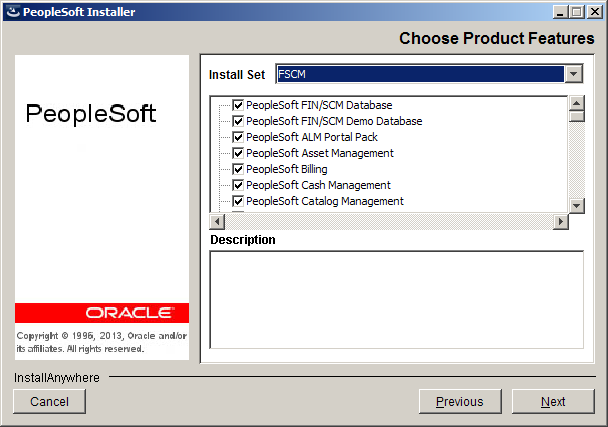Select PeopleSoft ALM Portal Pack tree item

click(x=312, y=137)
